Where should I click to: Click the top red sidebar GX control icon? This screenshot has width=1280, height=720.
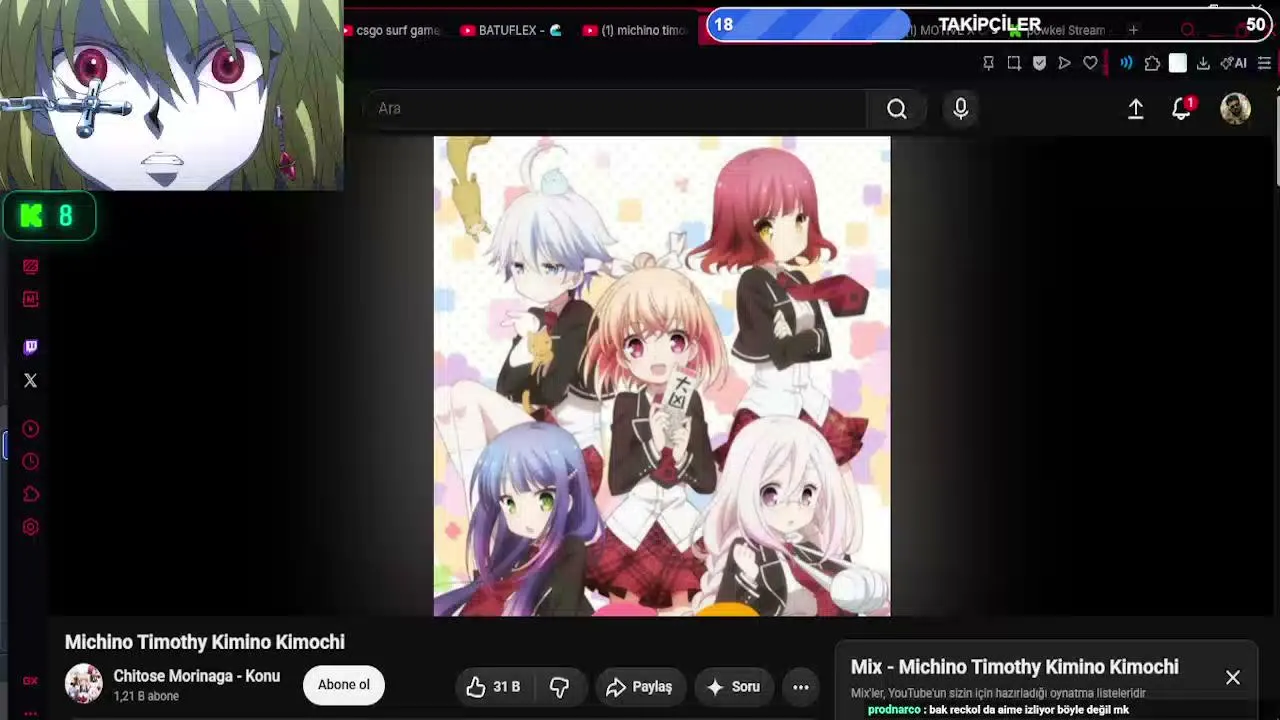click(30, 266)
